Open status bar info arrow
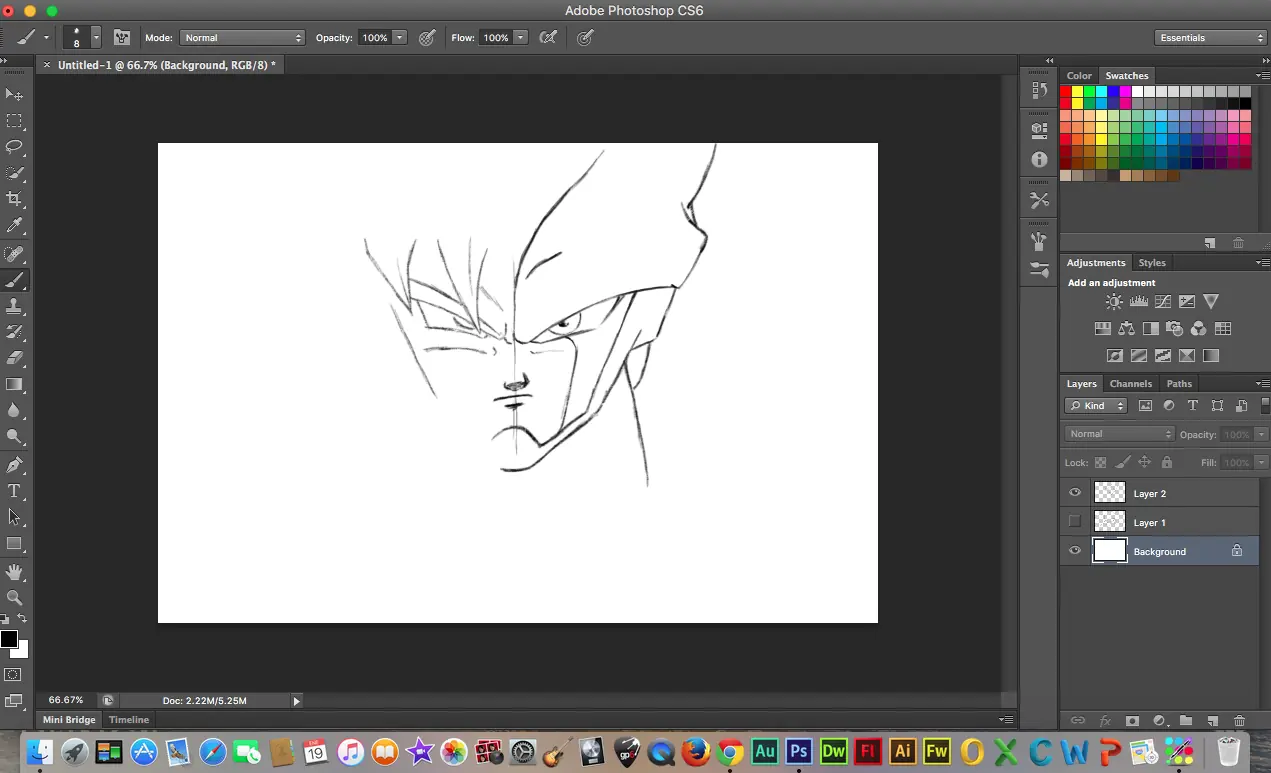The width and height of the screenshot is (1271, 773). pos(296,701)
